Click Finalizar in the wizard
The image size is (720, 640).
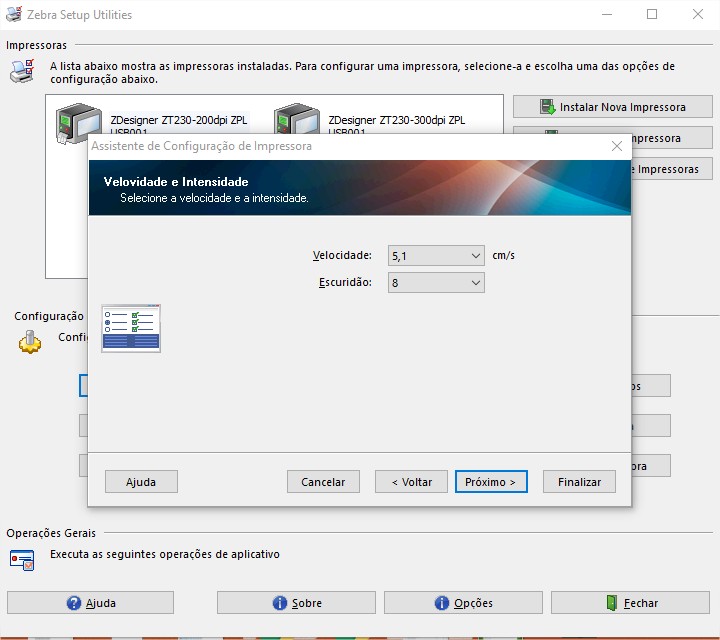pos(579,482)
